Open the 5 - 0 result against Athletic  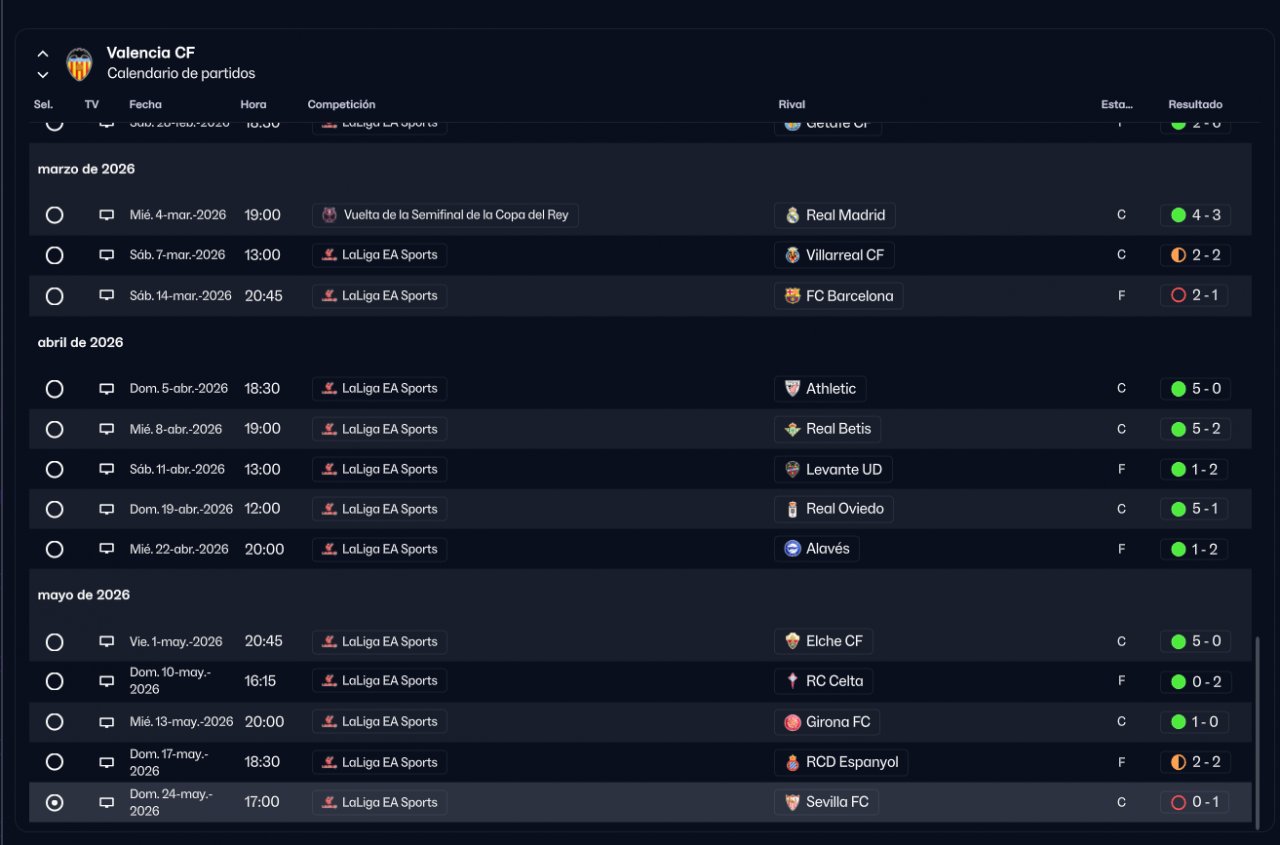(1195, 389)
